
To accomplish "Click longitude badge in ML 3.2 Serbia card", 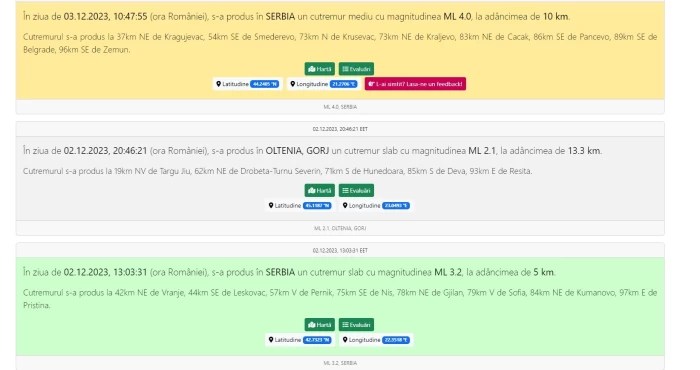I will (x=396, y=340).
